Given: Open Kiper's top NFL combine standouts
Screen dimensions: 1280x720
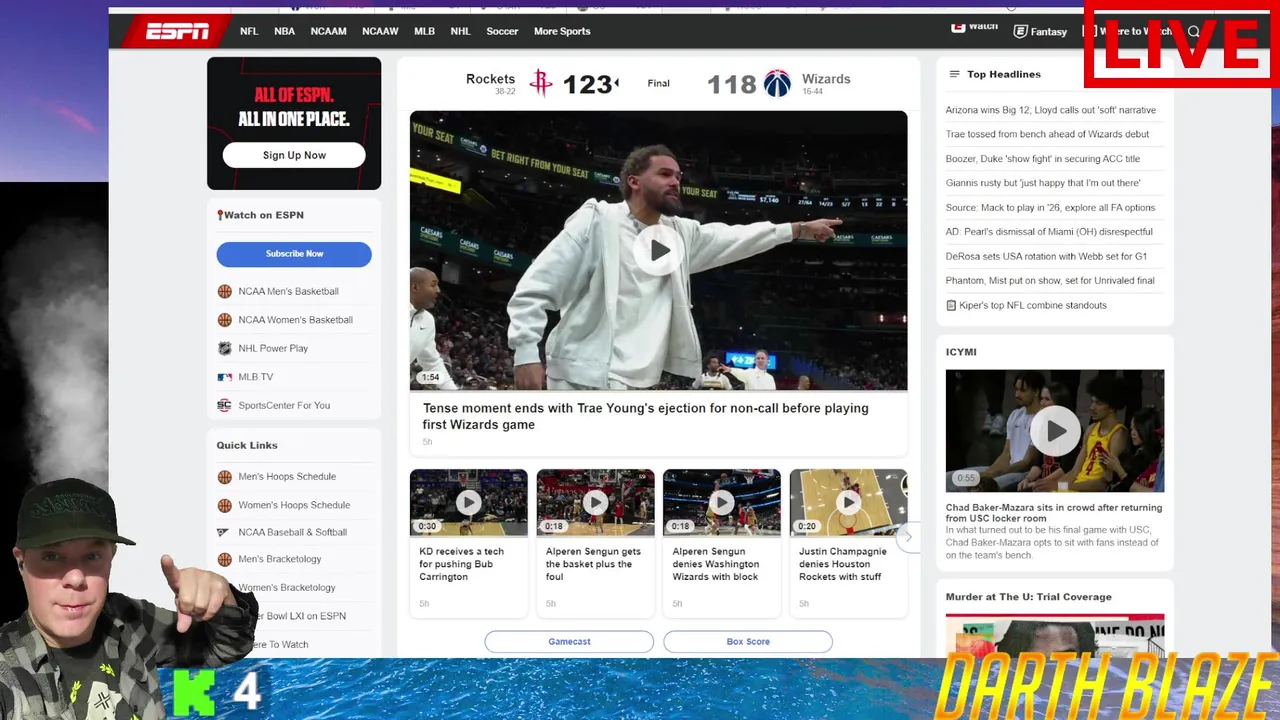Looking at the screenshot, I should (x=1033, y=305).
